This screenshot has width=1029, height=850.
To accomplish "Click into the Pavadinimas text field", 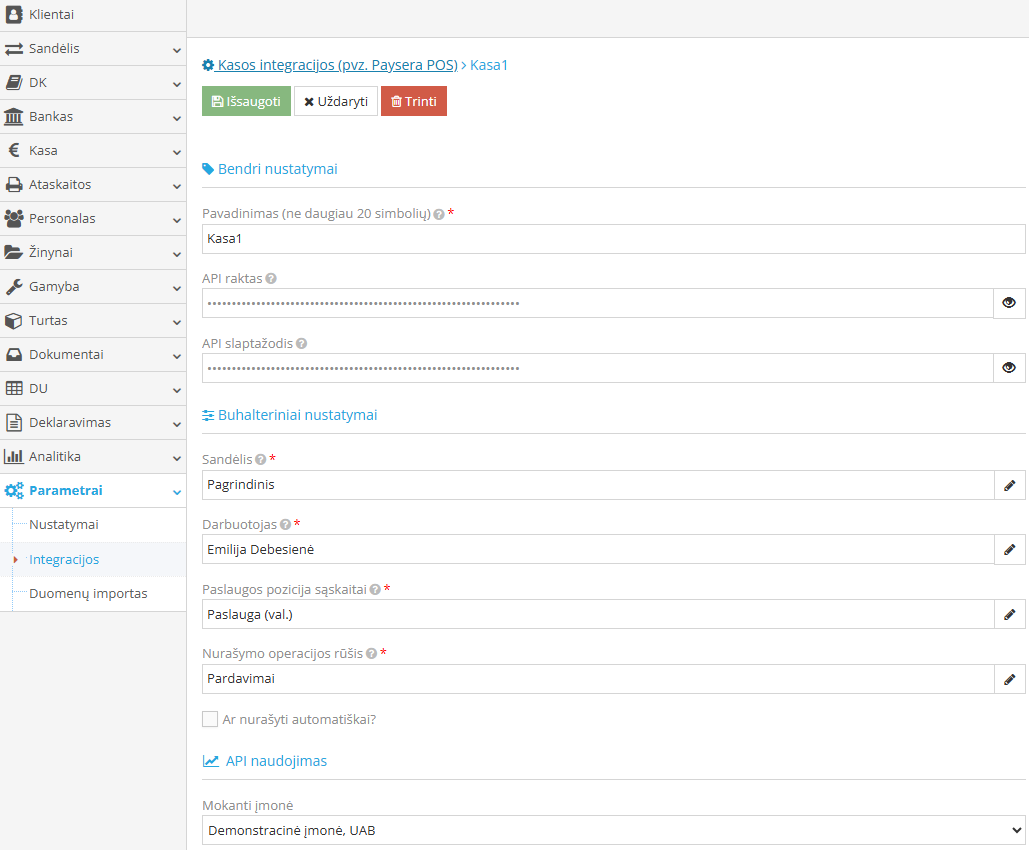I will coord(613,239).
